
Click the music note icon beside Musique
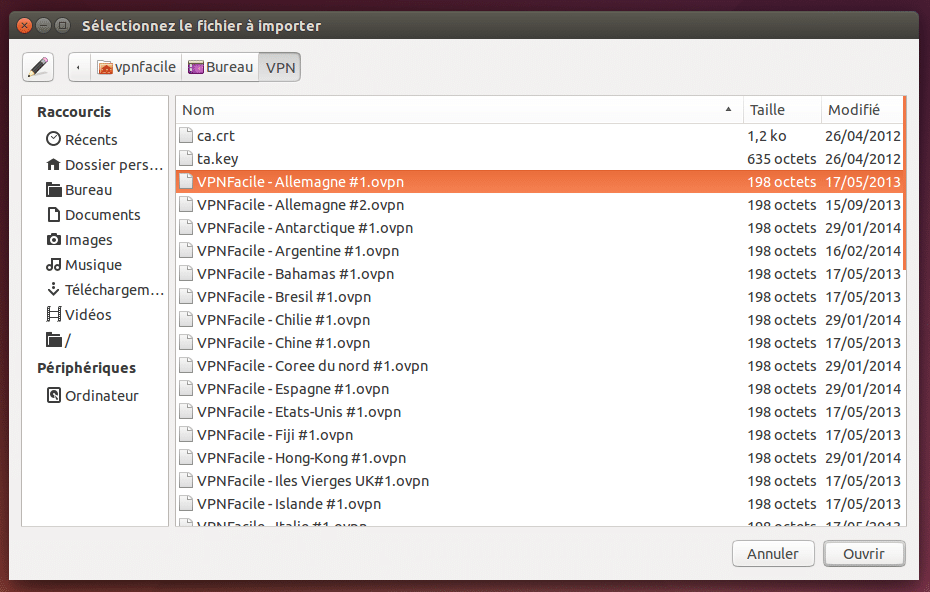pos(53,264)
